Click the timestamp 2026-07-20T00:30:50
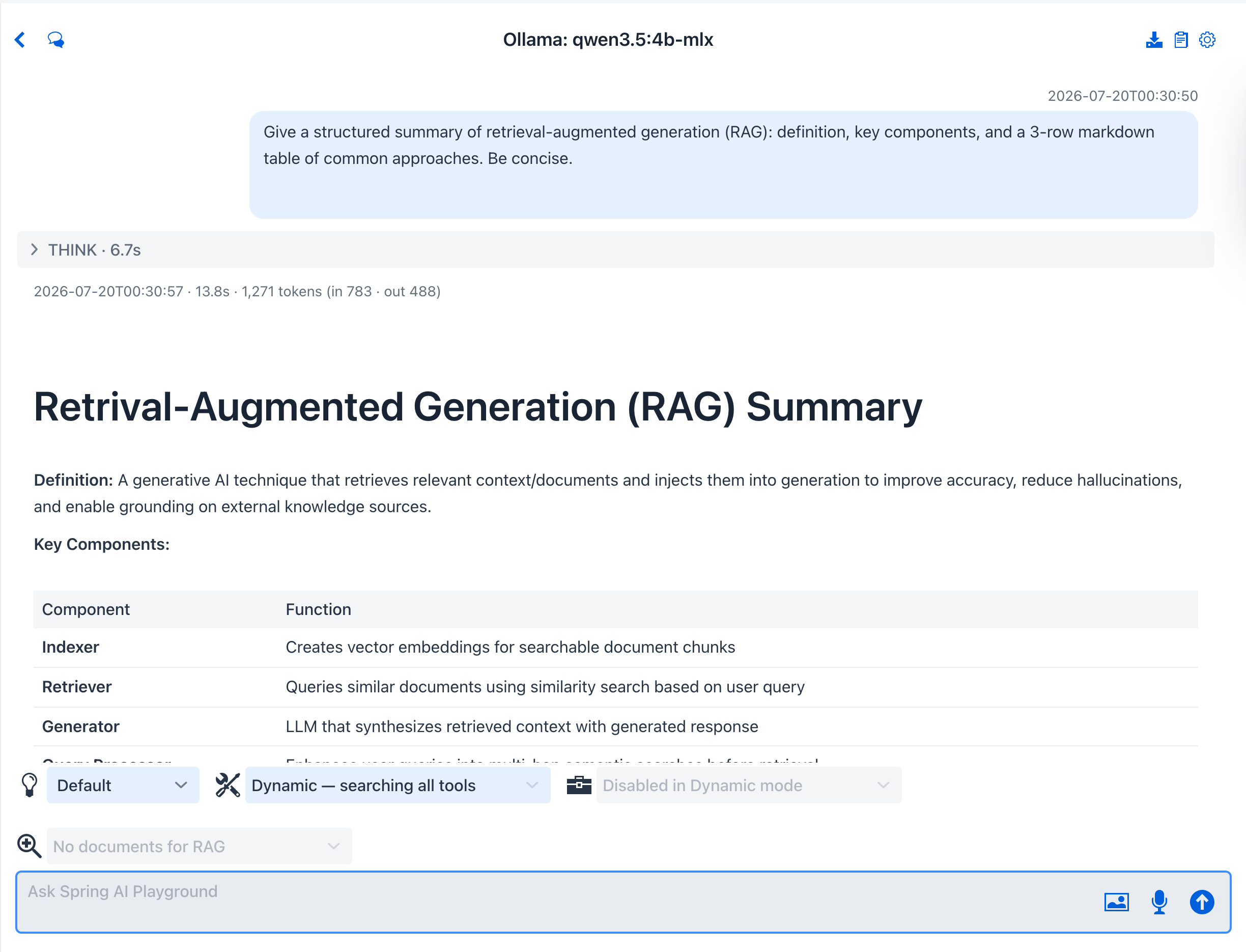1246x952 pixels. (x=1122, y=96)
